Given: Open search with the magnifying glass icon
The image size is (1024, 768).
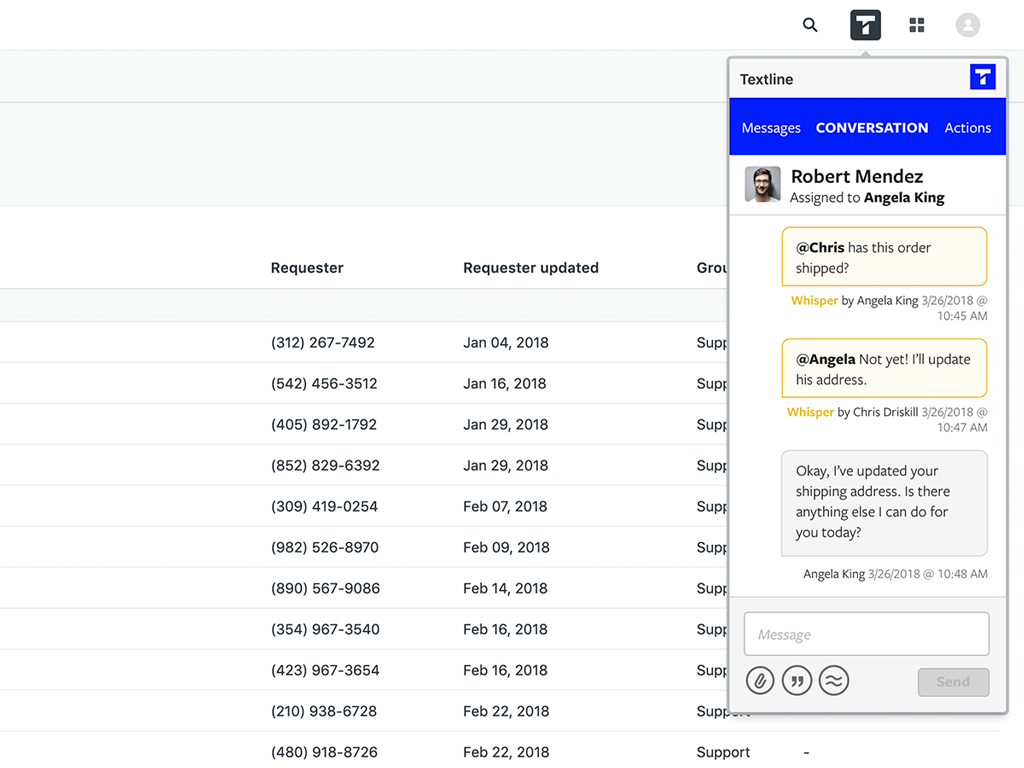Looking at the screenshot, I should click(x=810, y=25).
